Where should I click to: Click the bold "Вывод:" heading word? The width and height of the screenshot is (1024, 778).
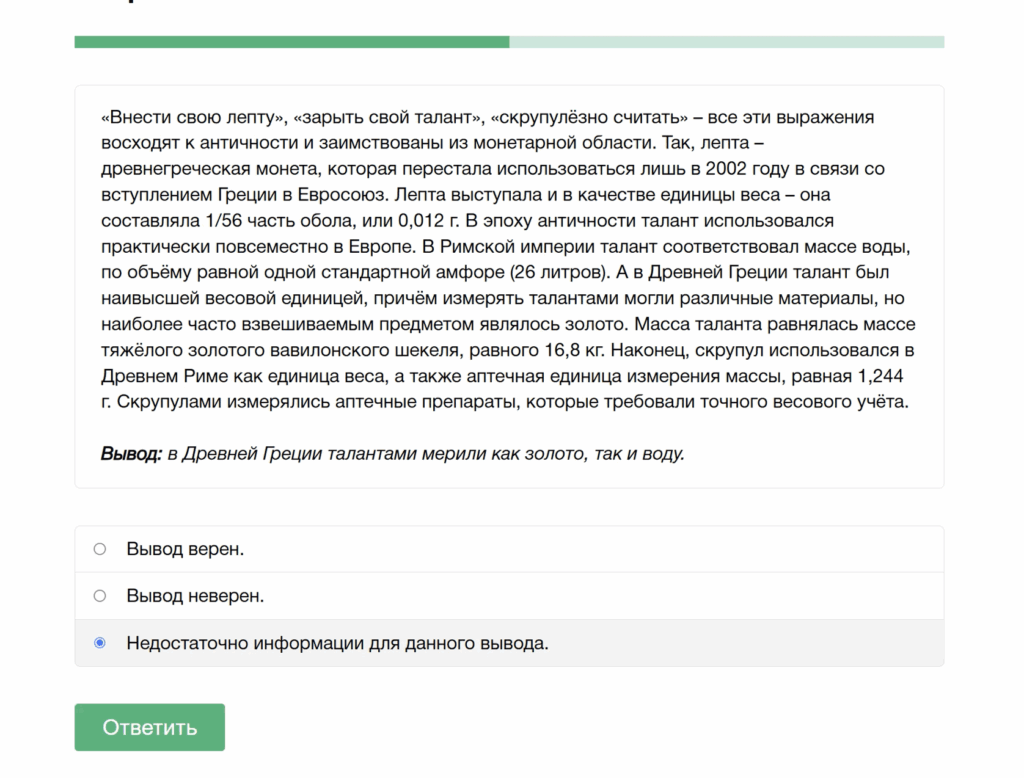click(131, 454)
